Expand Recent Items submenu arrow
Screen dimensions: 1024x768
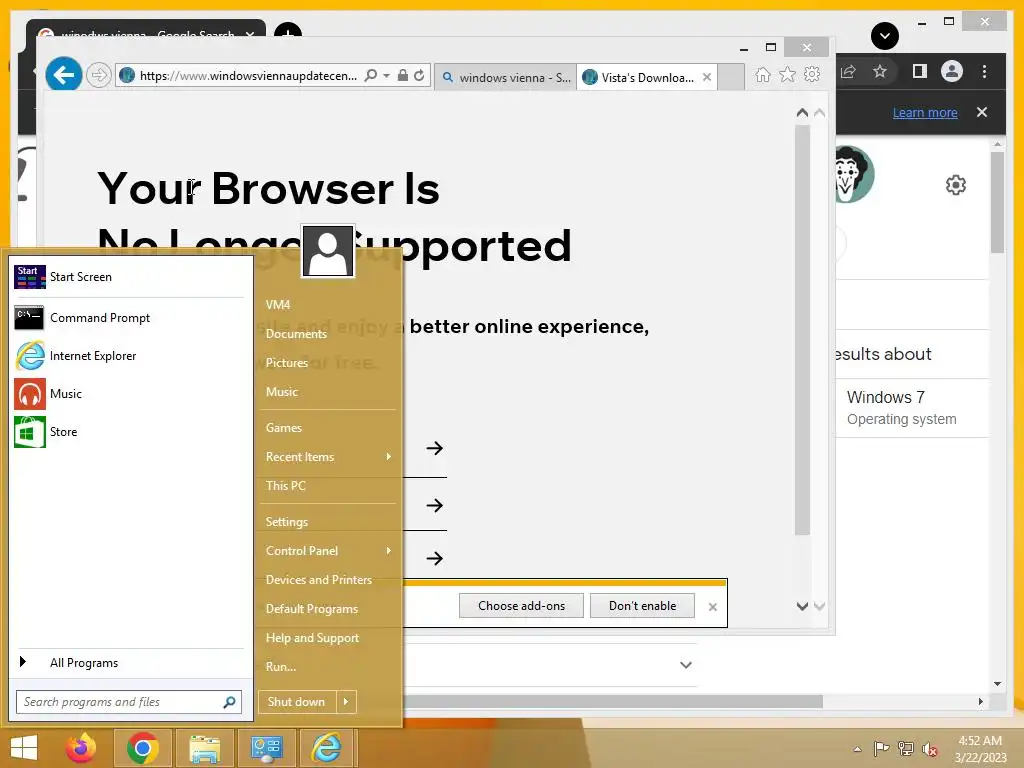tap(389, 456)
